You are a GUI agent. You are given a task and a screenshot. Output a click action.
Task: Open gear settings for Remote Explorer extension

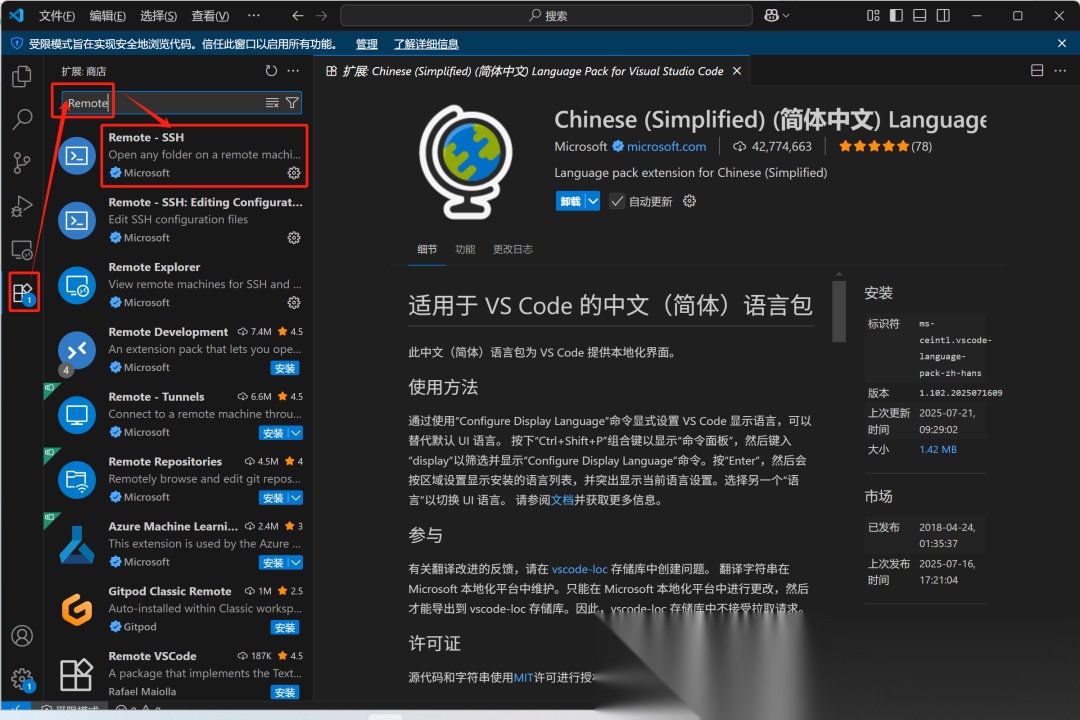pos(294,302)
